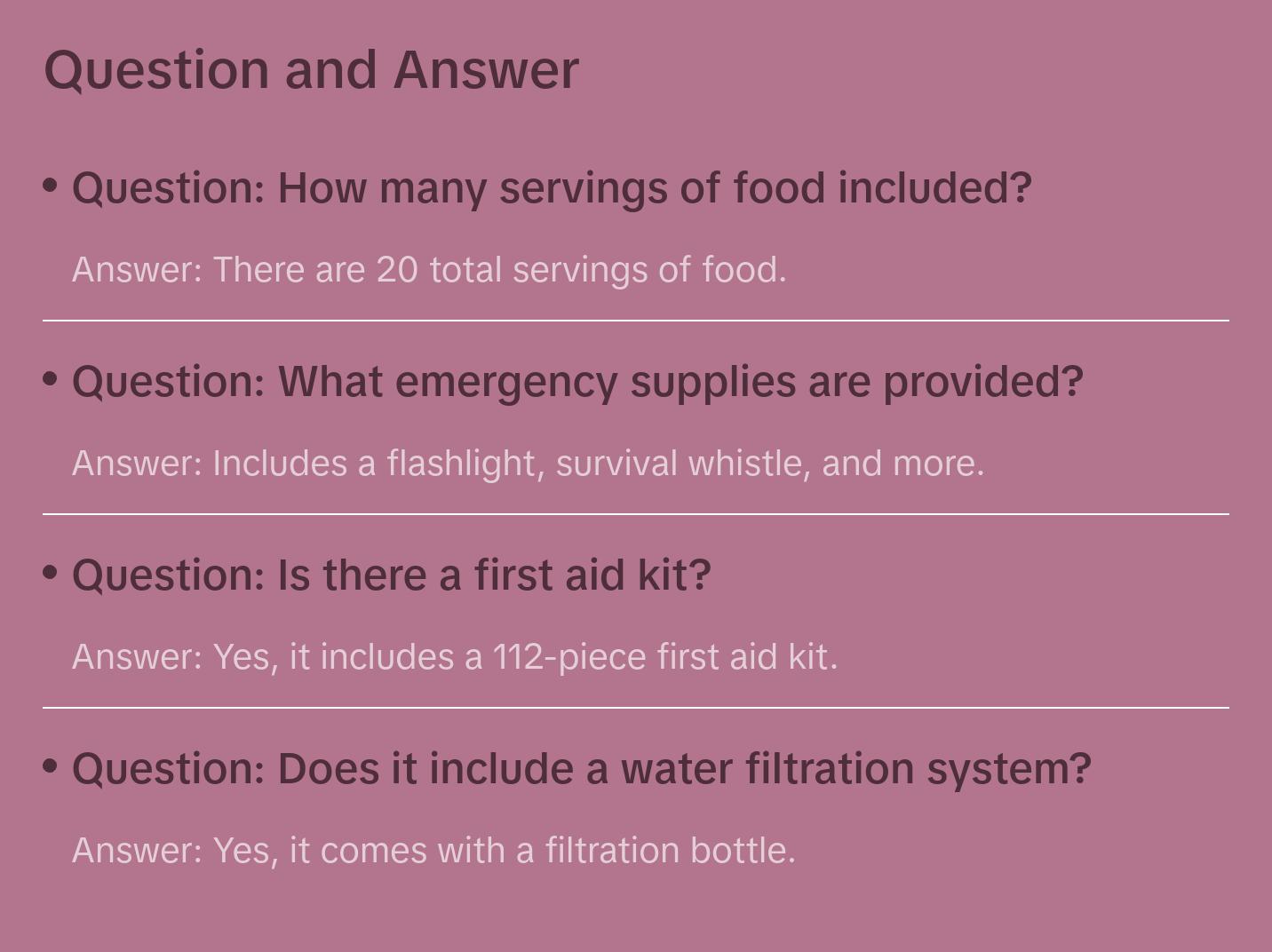Click the bullet beside the first aid kit question

coord(51,573)
